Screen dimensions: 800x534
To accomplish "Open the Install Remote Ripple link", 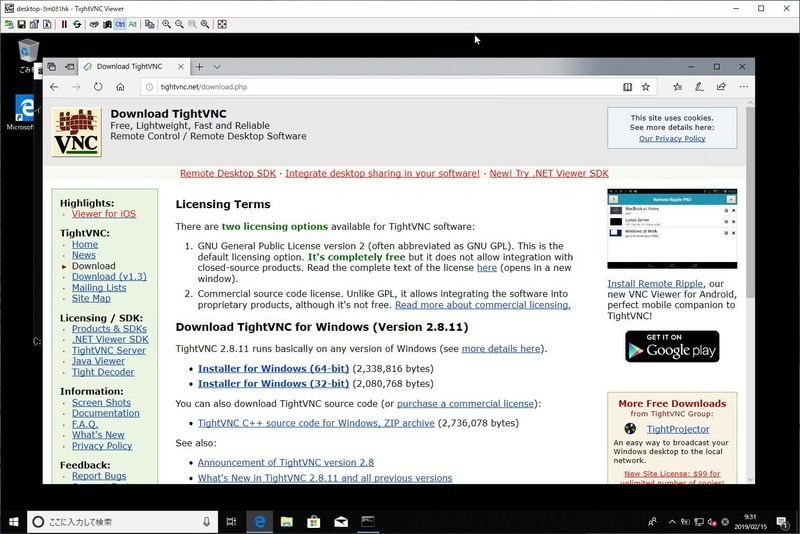I will point(655,284).
